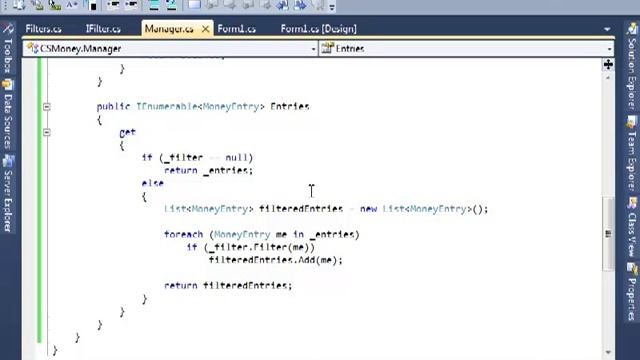Click the 'Entries' property name in code

coord(290,107)
